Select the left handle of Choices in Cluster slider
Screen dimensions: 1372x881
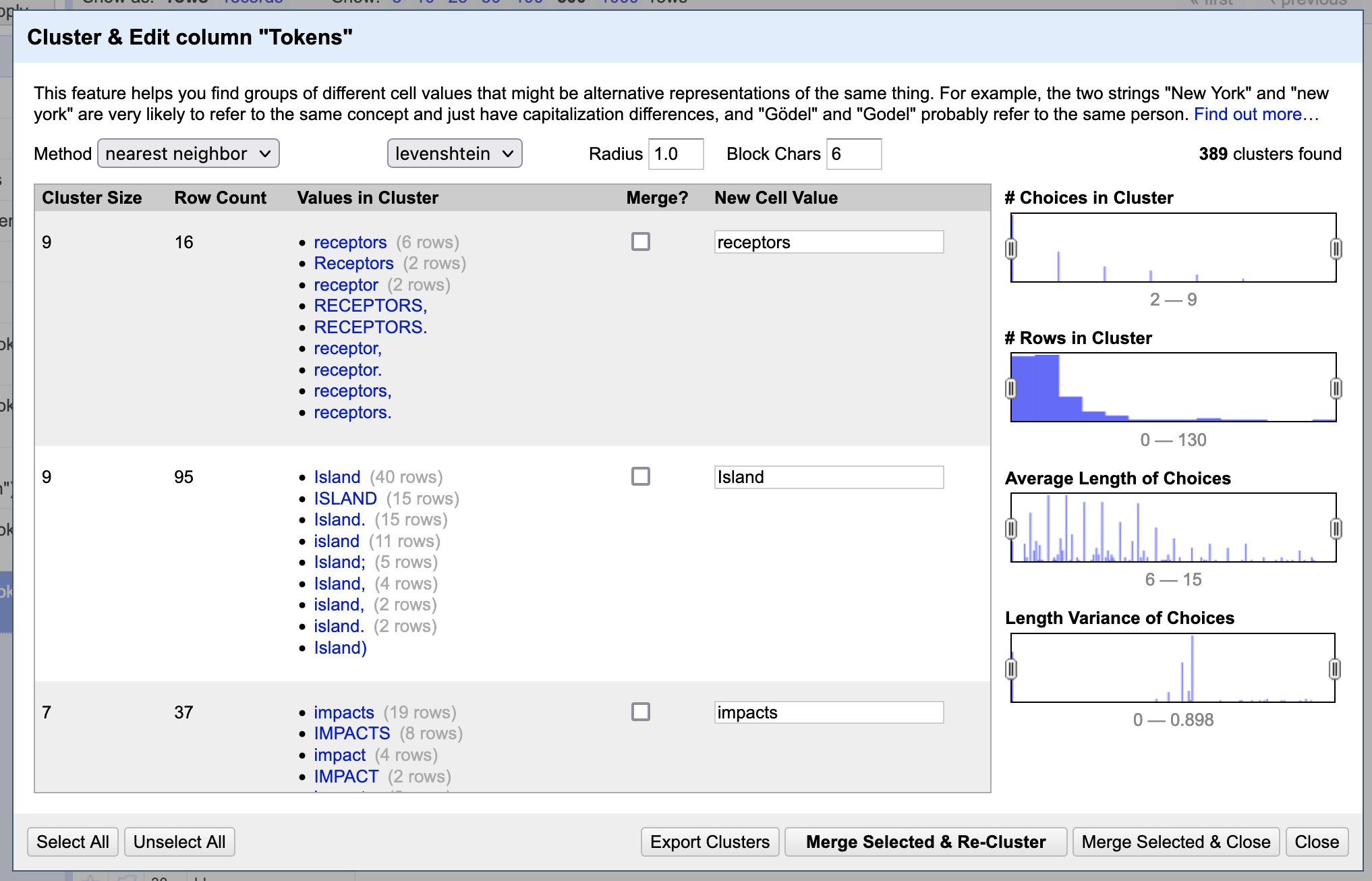tap(1010, 249)
